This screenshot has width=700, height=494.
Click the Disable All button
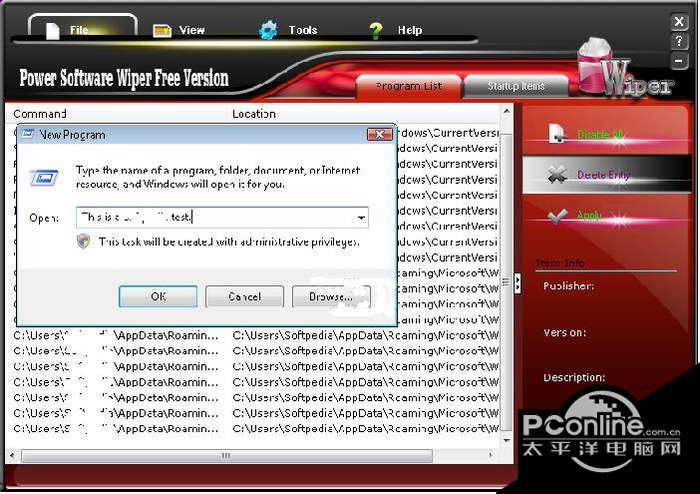[605, 133]
